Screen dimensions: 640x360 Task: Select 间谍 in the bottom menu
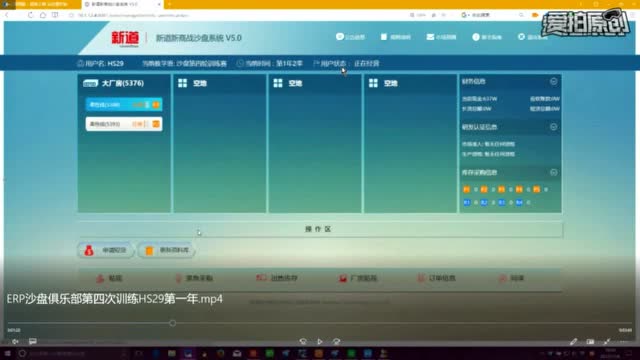coord(512,278)
